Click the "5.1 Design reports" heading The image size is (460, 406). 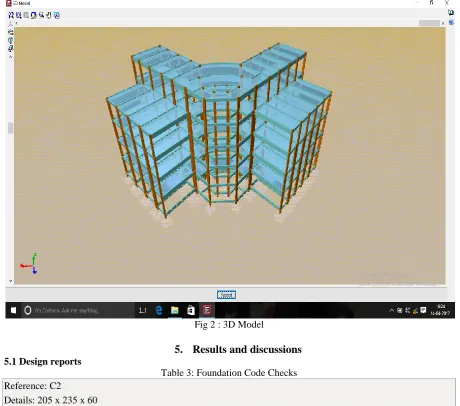(x=43, y=361)
